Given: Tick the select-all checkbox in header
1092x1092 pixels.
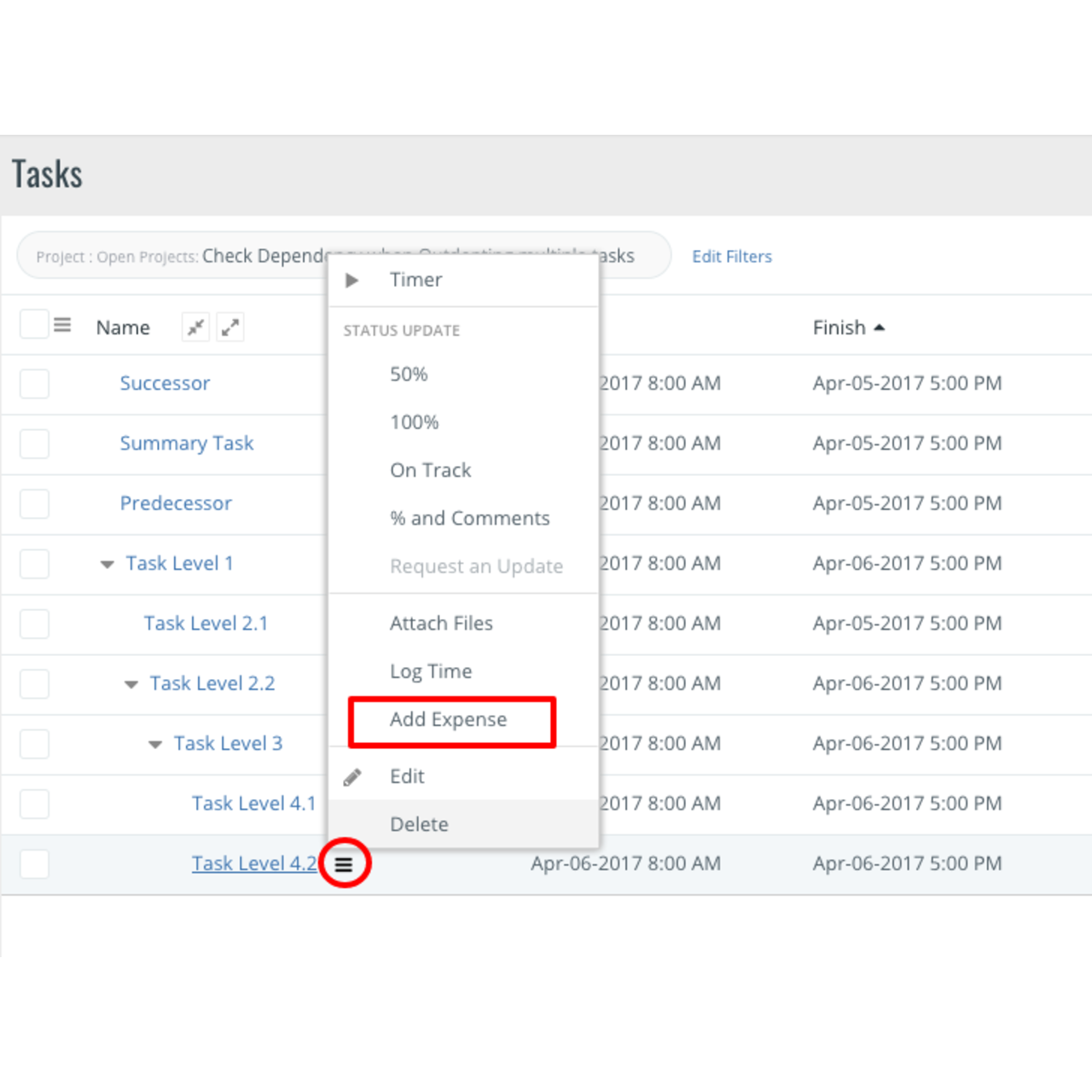Looking at the screenshot, I should 34,325.
